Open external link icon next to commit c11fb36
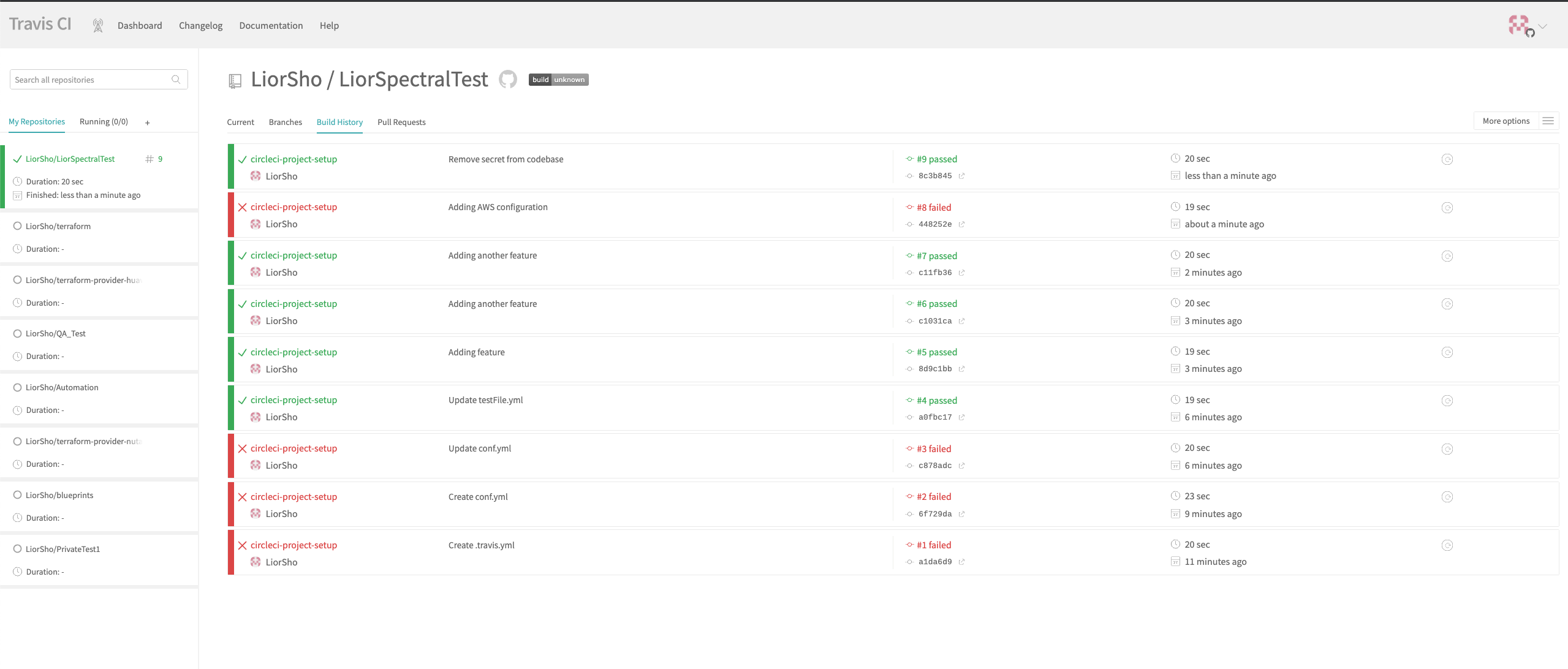This screenshot has height=669, width=1568. 962,273
